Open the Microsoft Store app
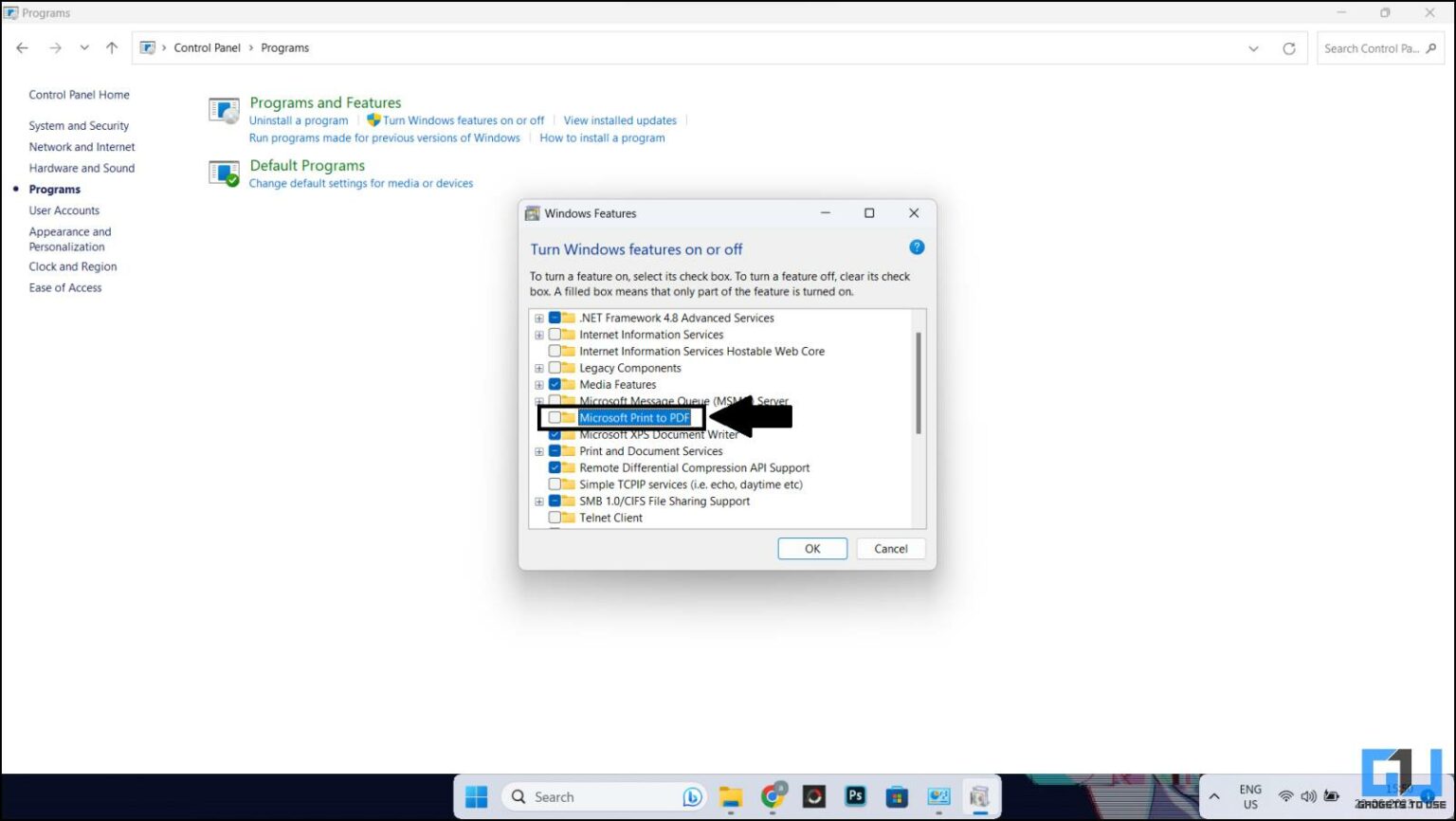The image size is (1456, 821). click(896, 796)
